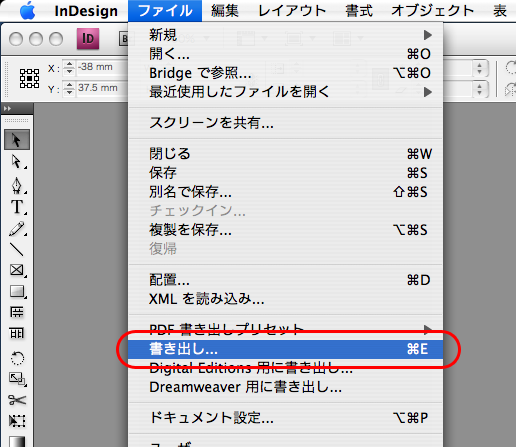Choose 配置... menu item

pyautogui.click(x=286, y=280)
